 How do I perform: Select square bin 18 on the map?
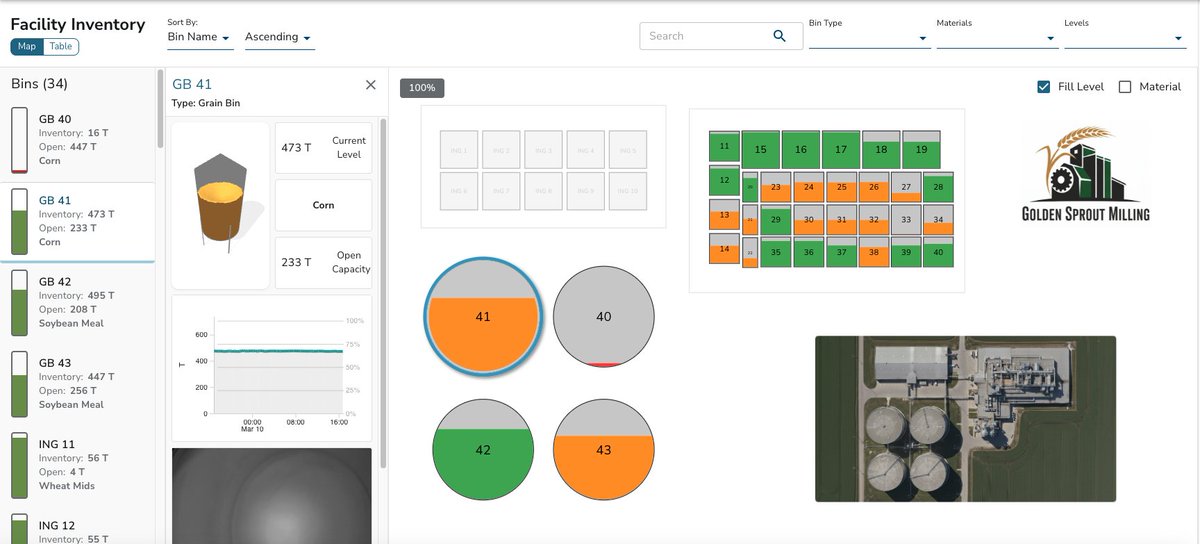click(880, 149)
